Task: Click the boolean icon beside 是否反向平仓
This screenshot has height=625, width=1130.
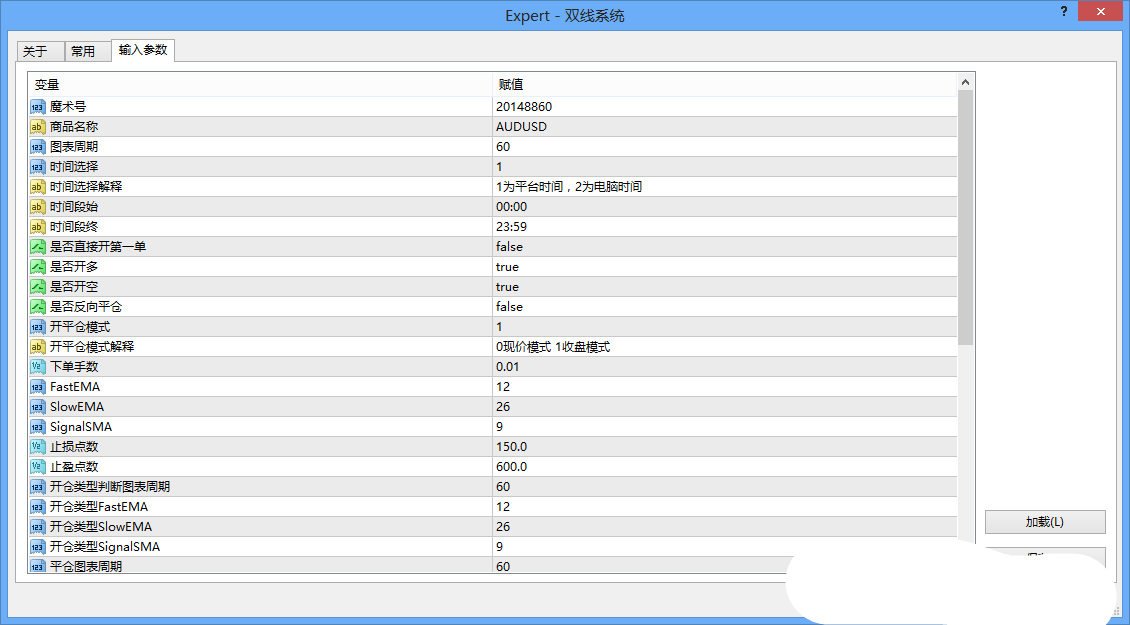Action: pos(38,307)
